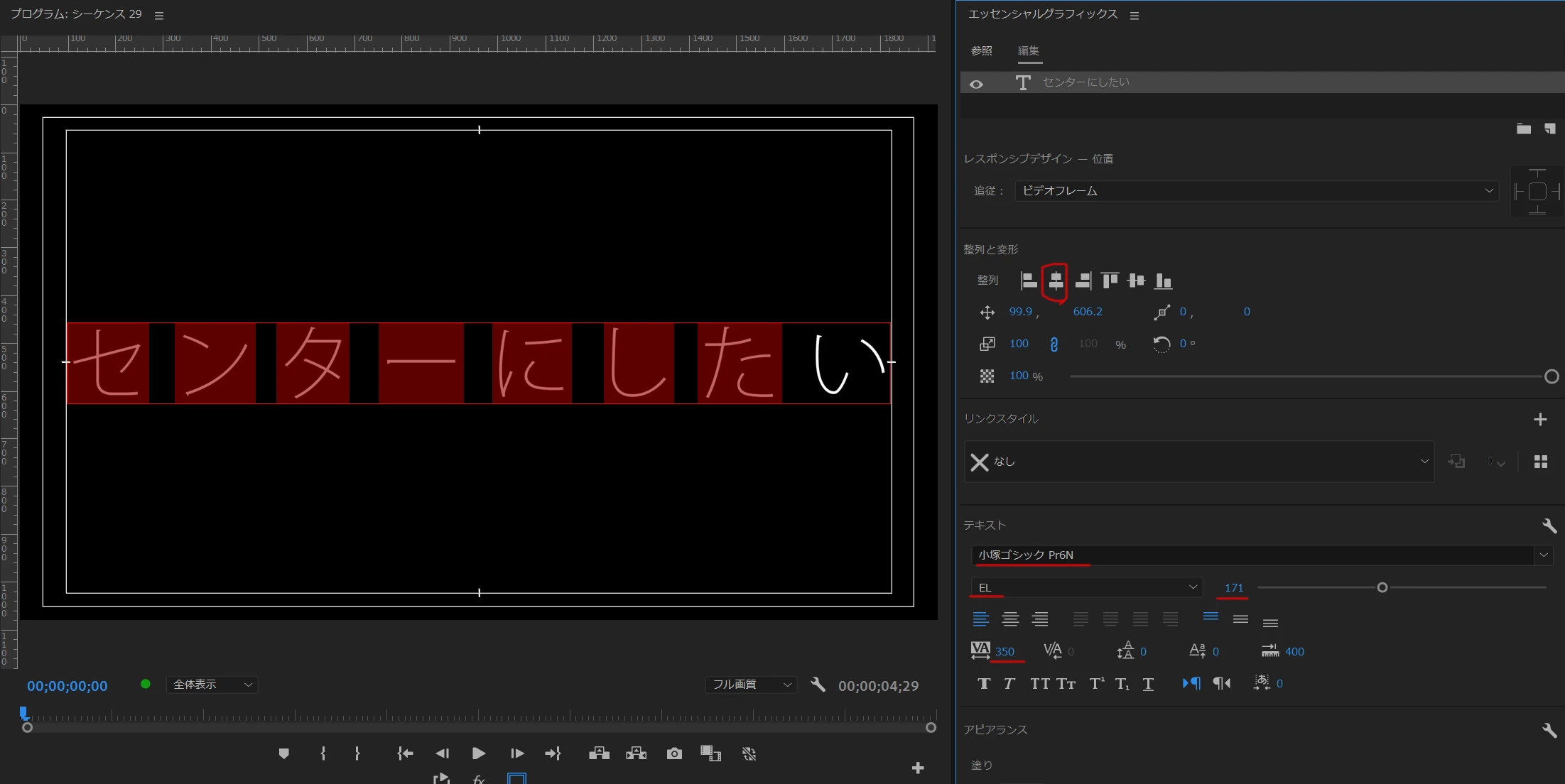
Task: Expand the 小塚ゴシック Pr6N font dropdown
Action: 1543,555
